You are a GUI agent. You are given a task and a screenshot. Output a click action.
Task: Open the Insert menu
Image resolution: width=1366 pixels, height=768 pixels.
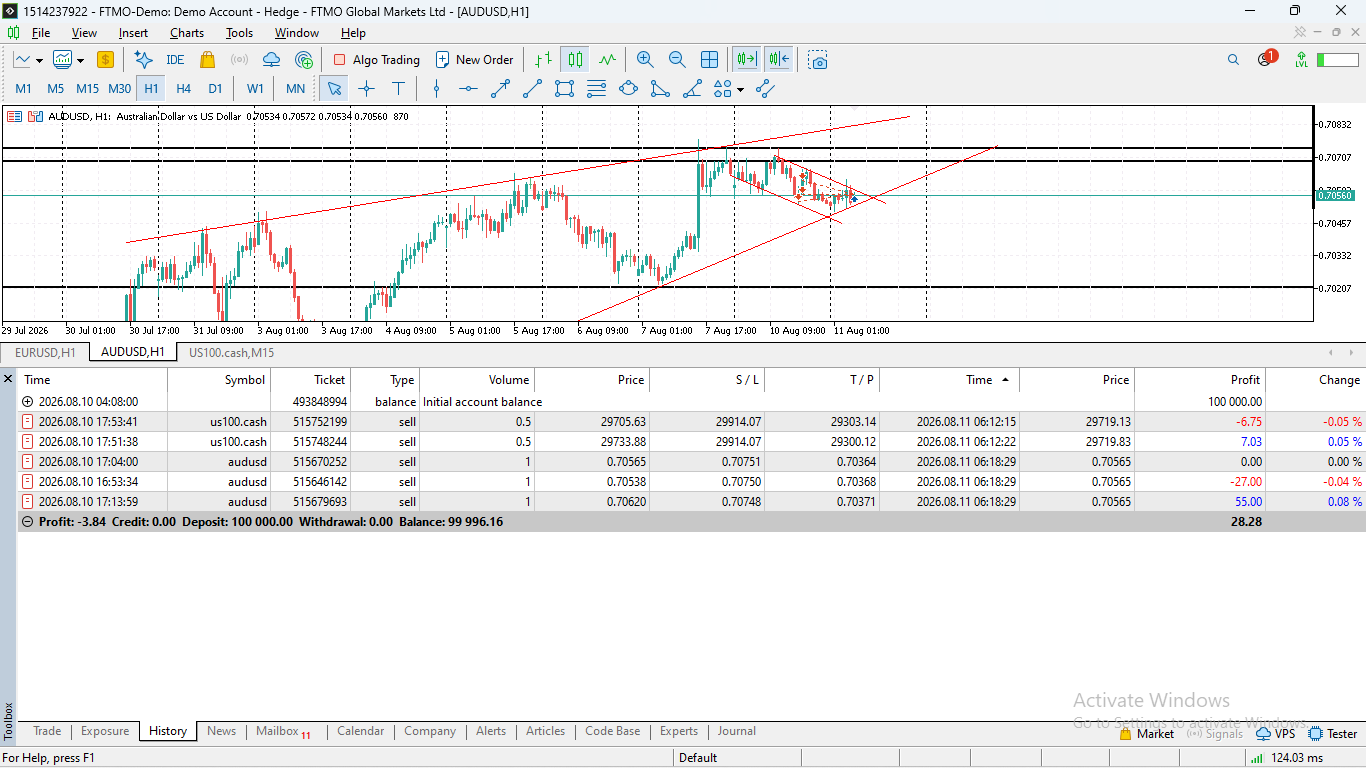click(133, 33)
